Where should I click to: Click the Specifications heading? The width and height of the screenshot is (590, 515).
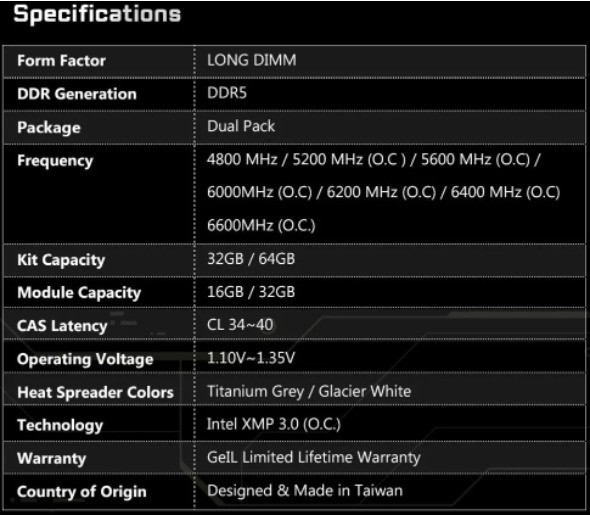pyautogui.click(x=97, y=15)
